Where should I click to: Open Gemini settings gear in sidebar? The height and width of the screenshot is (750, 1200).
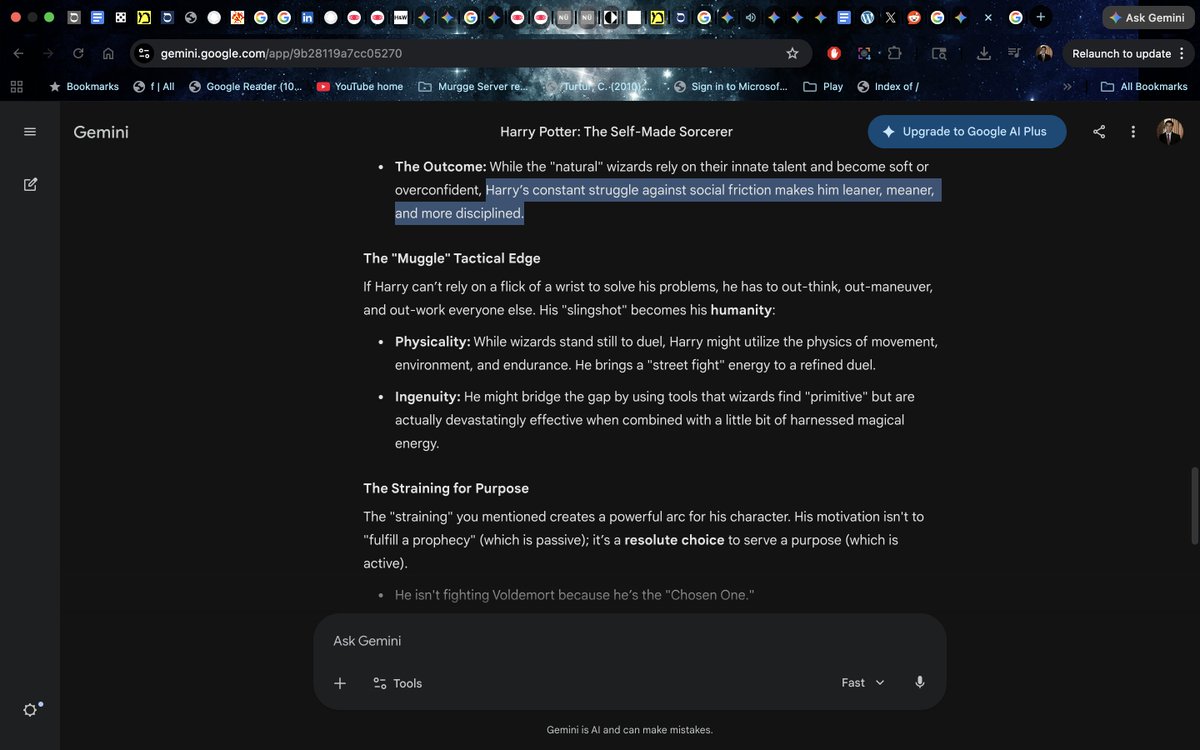coord(30,710)
